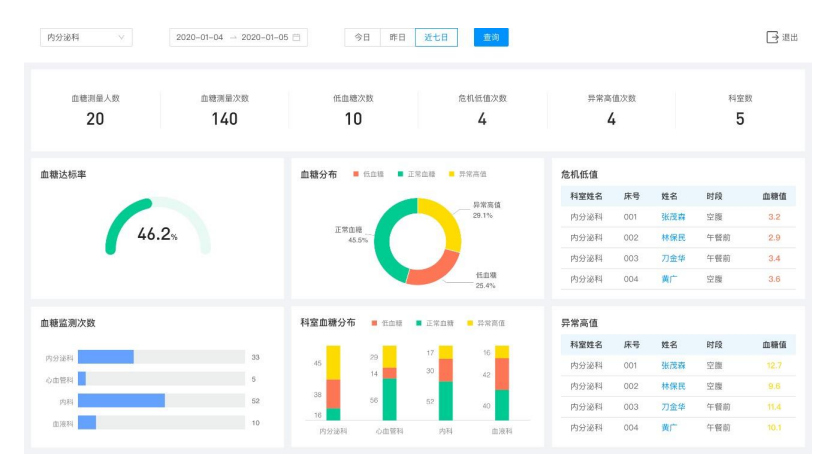Open the calendar icon in date field
The height and width of the screenshot is (476, 832).
[297, 37]
